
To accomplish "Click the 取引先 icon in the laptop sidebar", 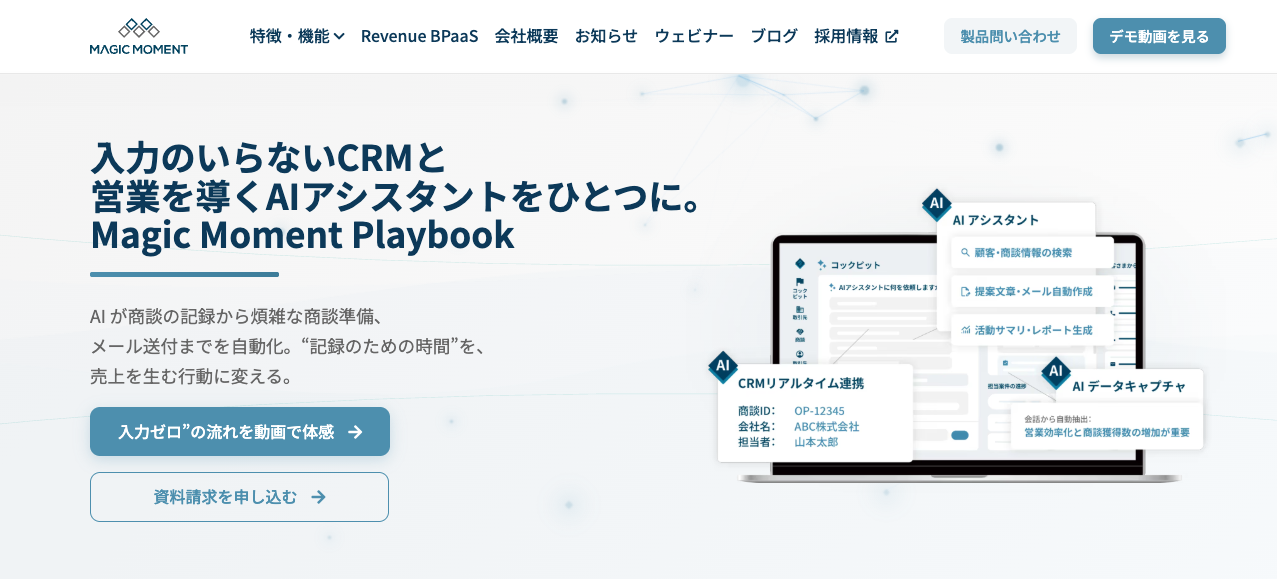I will tap(799, 309).
